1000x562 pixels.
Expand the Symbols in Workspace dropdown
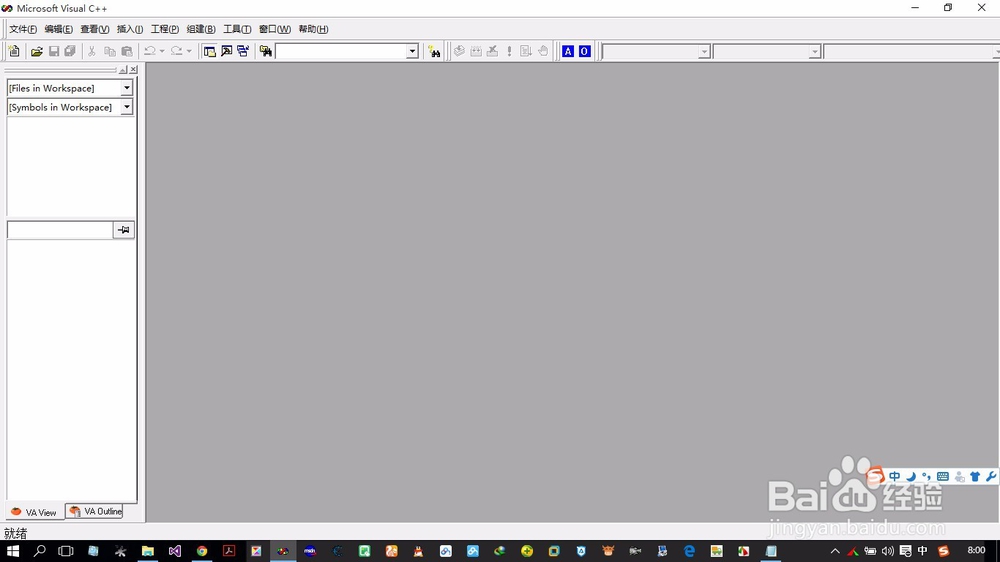(x=127, y=107)
